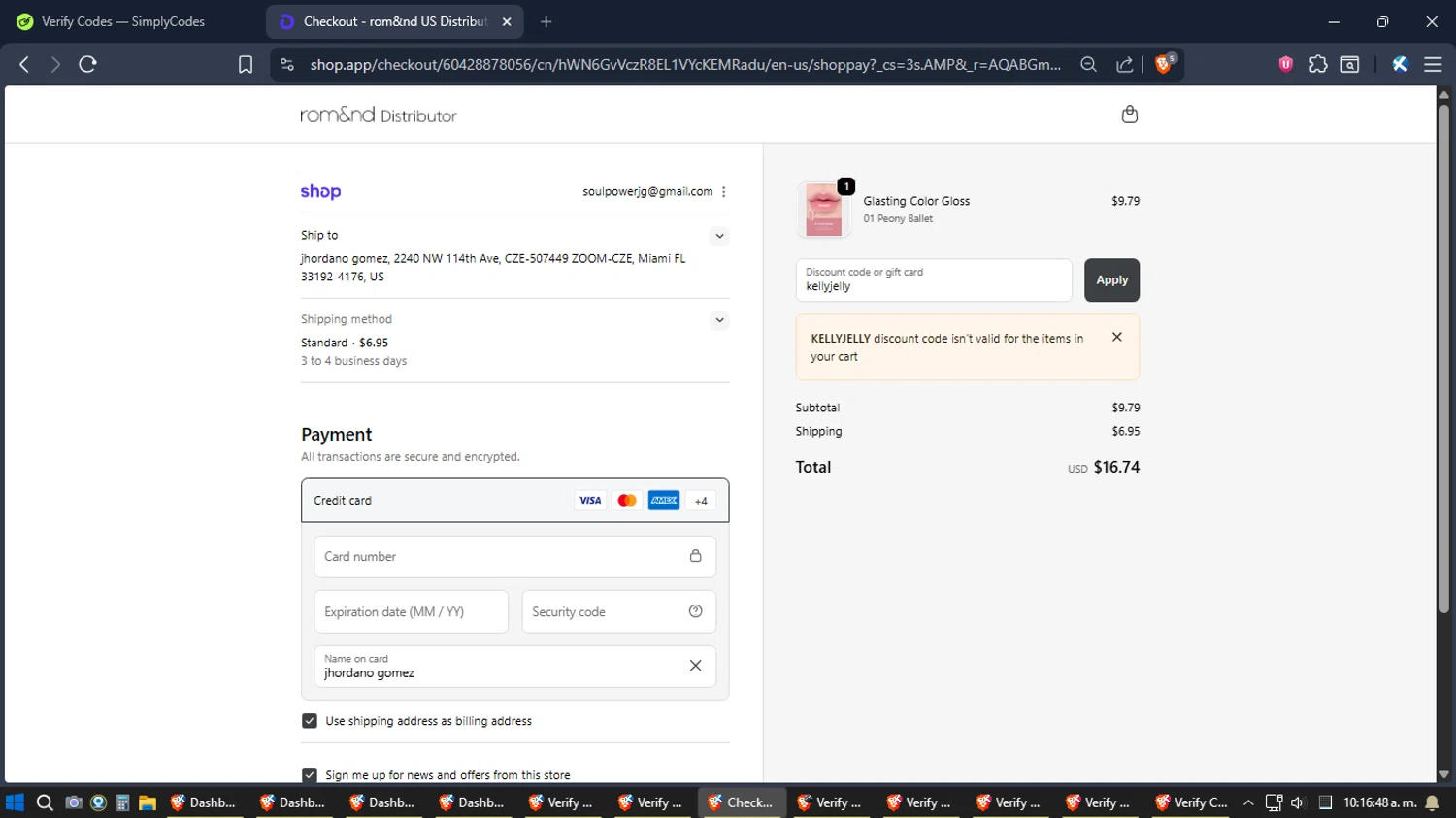
Task: Click the browser address bar URL
Action: [685, 64]
